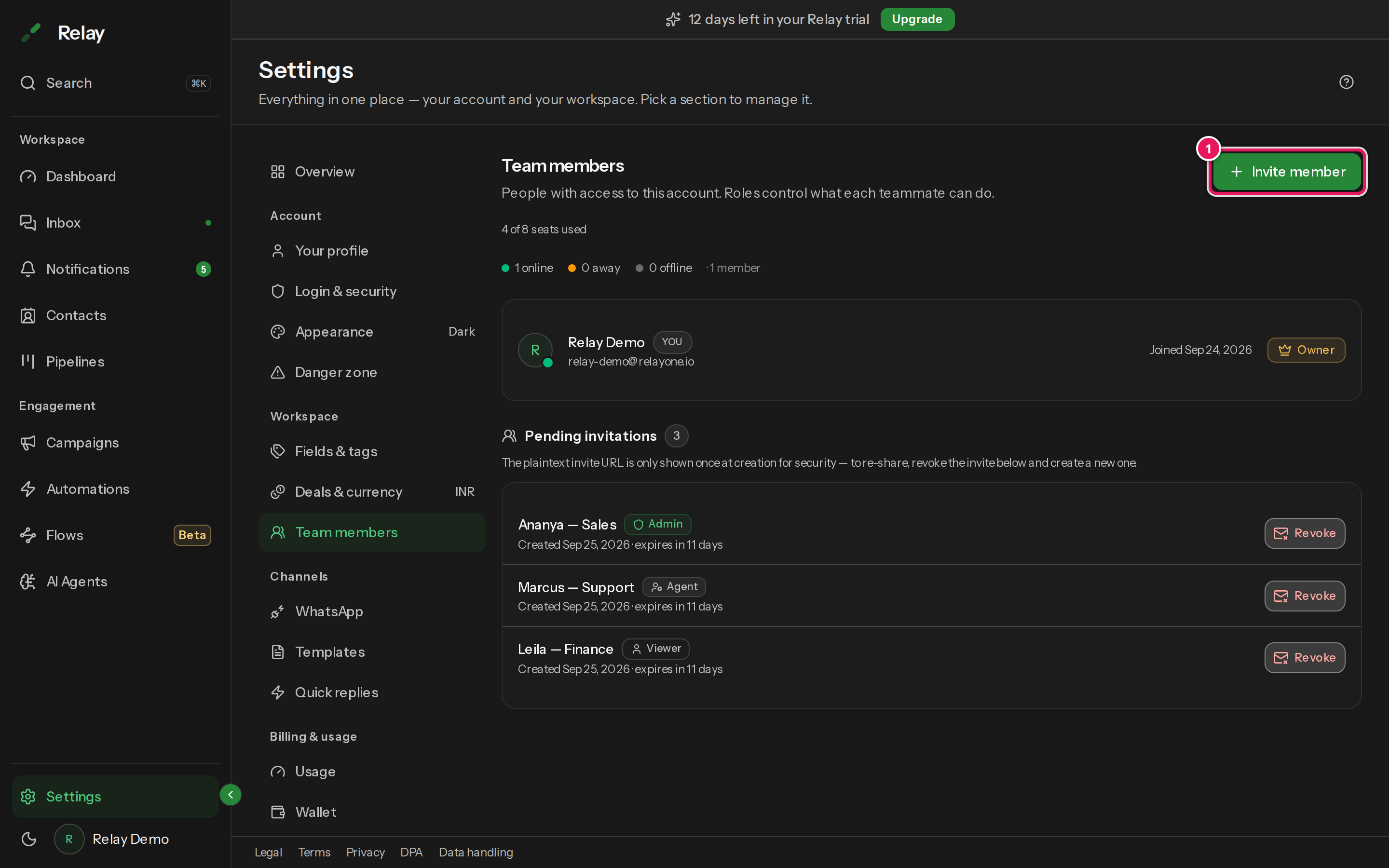Click the ⌘K shortcut badge
Image resolution: width=1389 pixels, height=868 pixels.
(x=199, y=83)
